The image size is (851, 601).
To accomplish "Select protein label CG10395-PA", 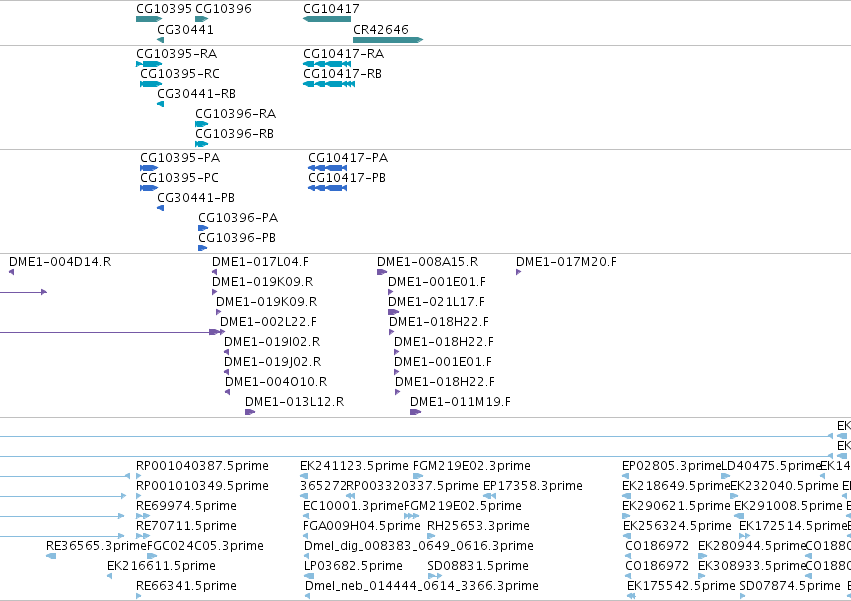I will point(180,158).
